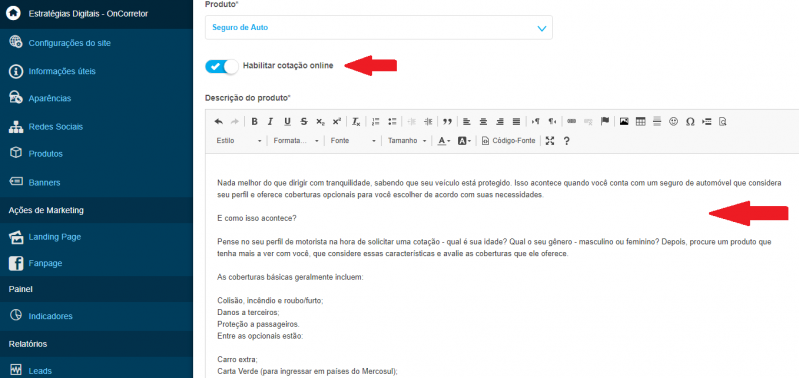Image resolution: width=799 pixels, height=378 pixels.
Task: Open the Produto dropdown Seguro de Auto
Action: point(379,28)
